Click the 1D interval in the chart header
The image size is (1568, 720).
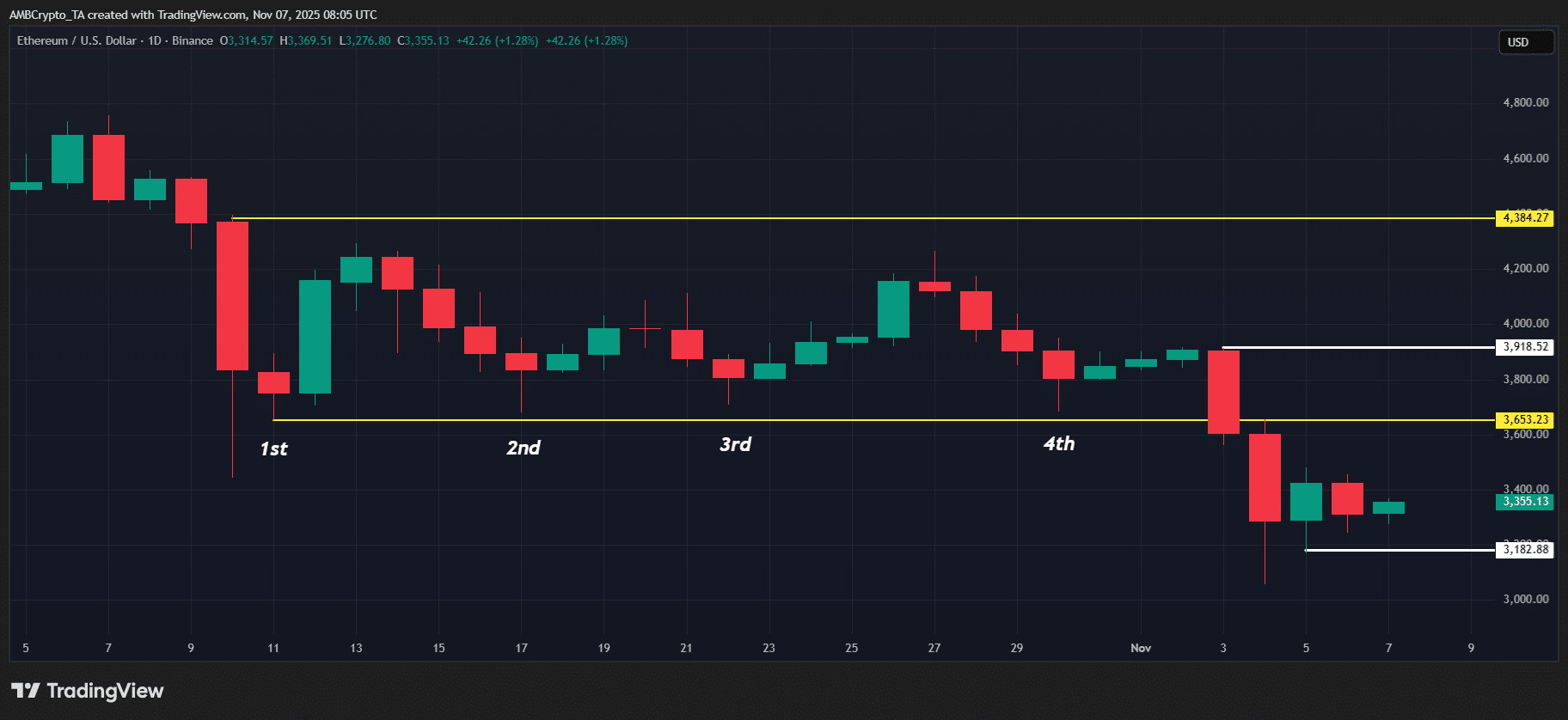click(155, 40)
